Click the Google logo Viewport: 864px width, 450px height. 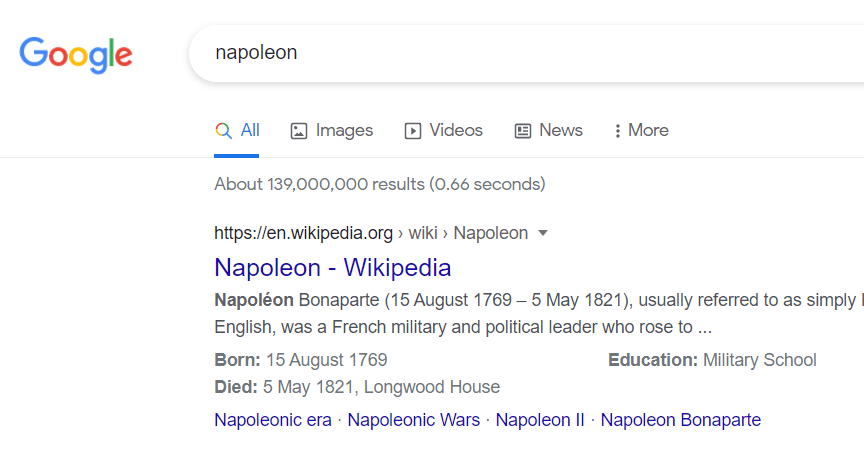[76, 53]
